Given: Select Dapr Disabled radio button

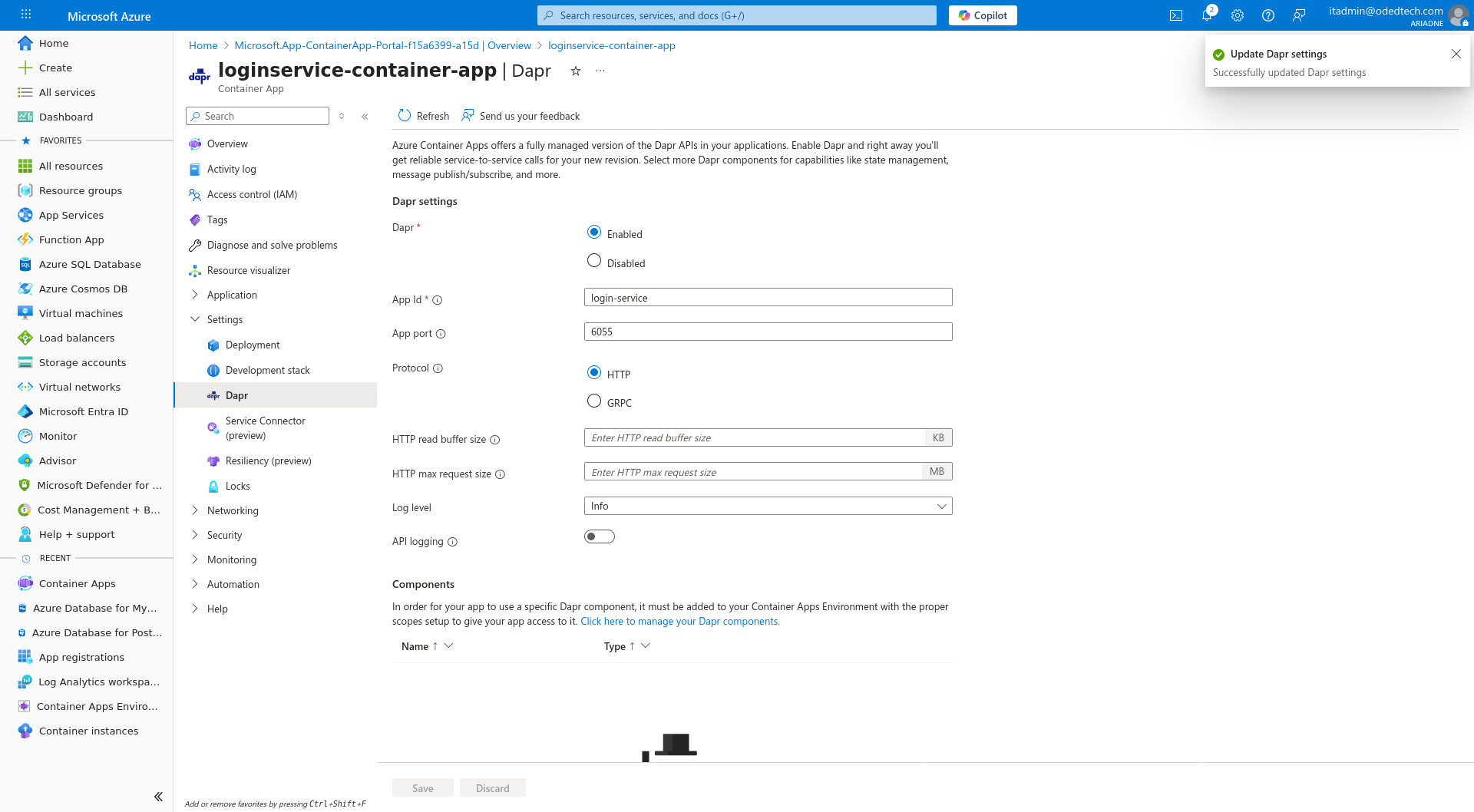Looking at the screenshot, I should pyautogui.click(x=594, y=261).
